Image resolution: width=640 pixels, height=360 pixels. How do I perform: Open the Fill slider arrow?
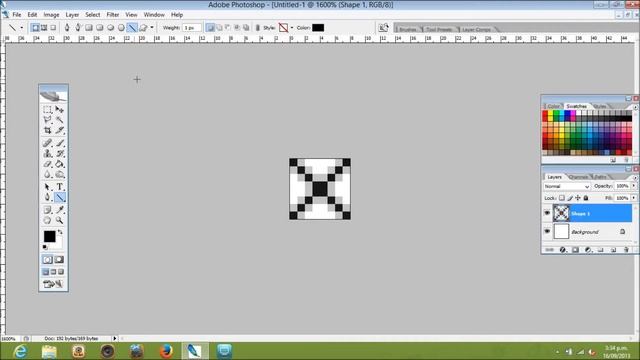point(634,198)
